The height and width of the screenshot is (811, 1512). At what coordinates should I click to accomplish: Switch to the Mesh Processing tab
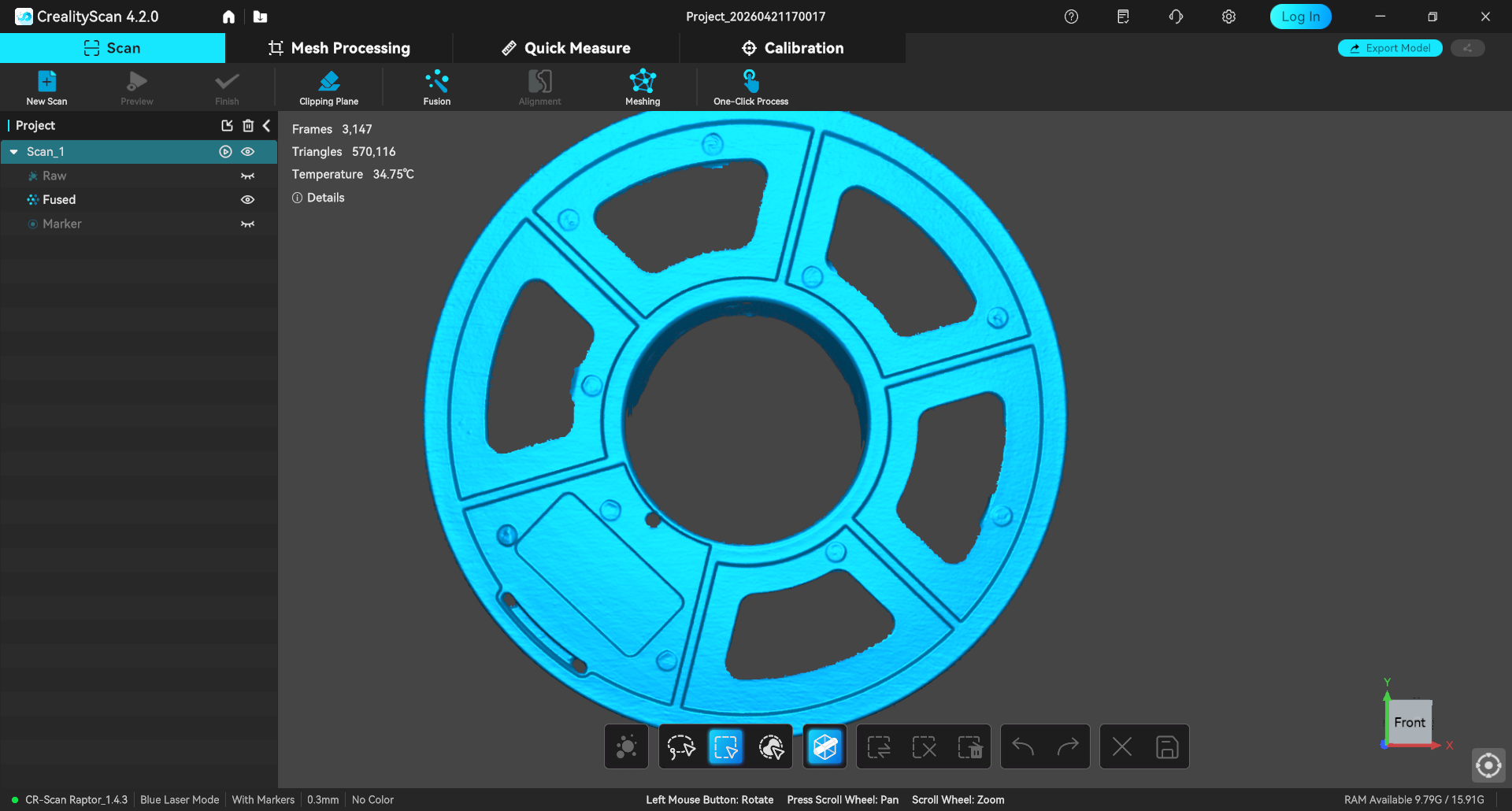tap(339, 48)
